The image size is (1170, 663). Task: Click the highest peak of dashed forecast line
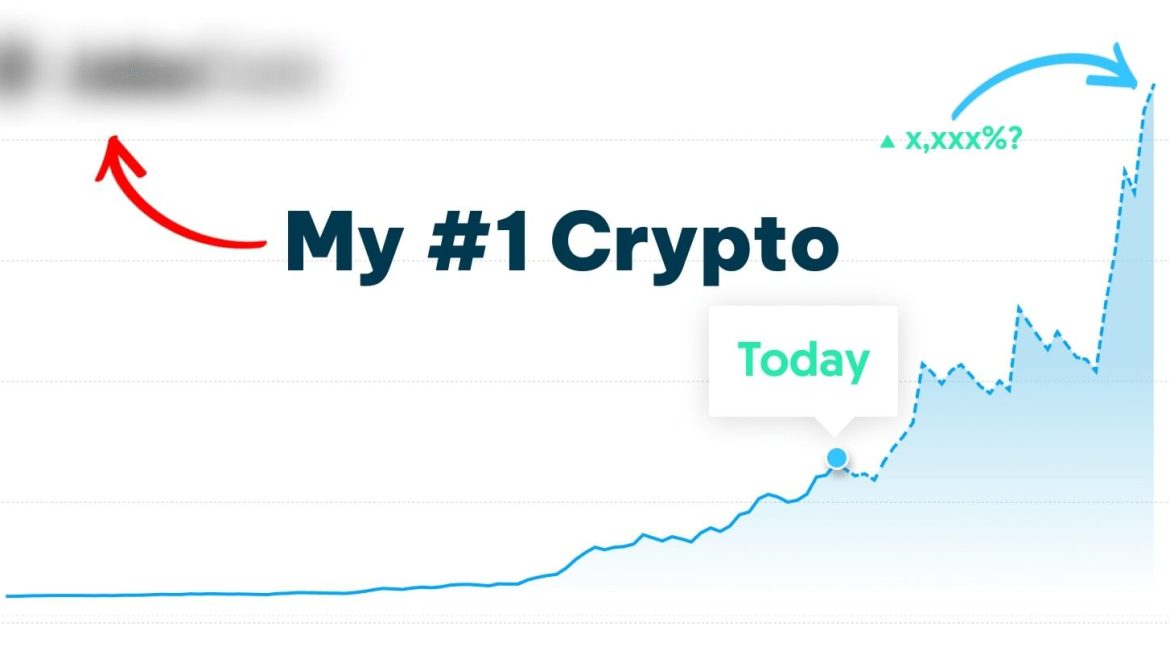(1153, 87)
